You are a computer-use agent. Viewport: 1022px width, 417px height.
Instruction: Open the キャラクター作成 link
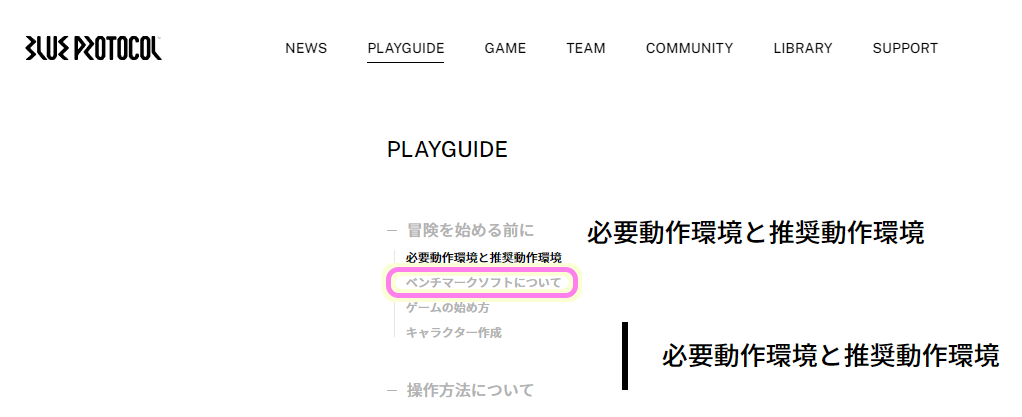[x=454, y=332]
